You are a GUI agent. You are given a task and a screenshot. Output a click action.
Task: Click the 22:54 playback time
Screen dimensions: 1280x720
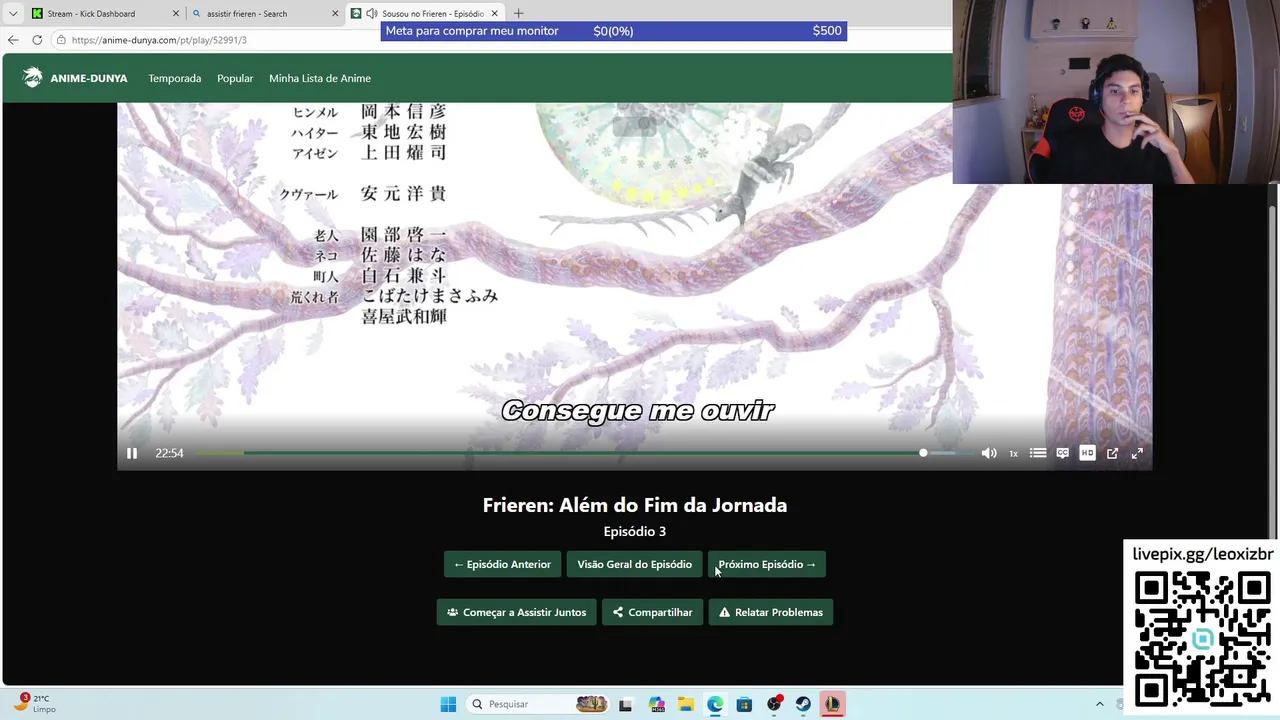(169, 453)
